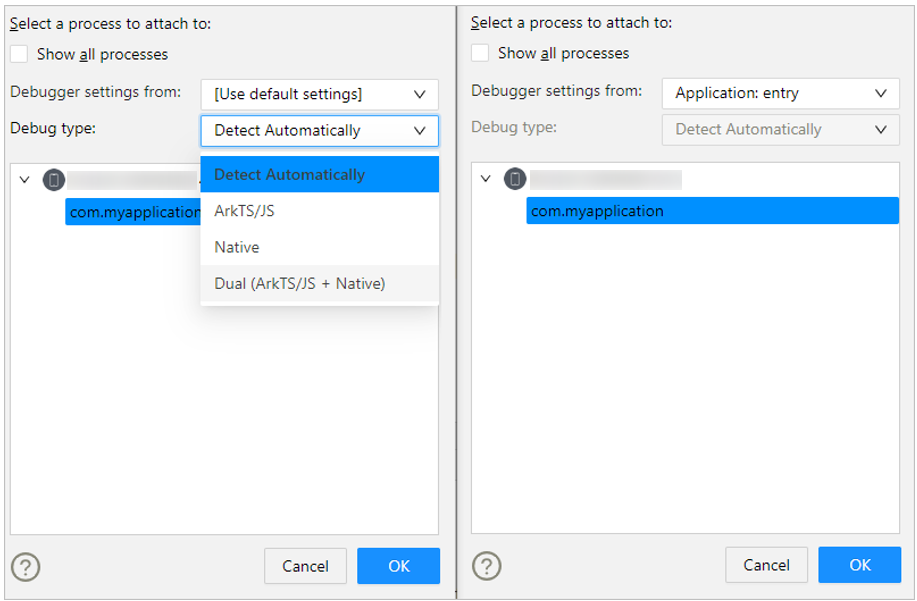The image size is (917, 601).
Task: Collapse the device node in right tree
Action: pyautogui.click(x=486, y=179)
